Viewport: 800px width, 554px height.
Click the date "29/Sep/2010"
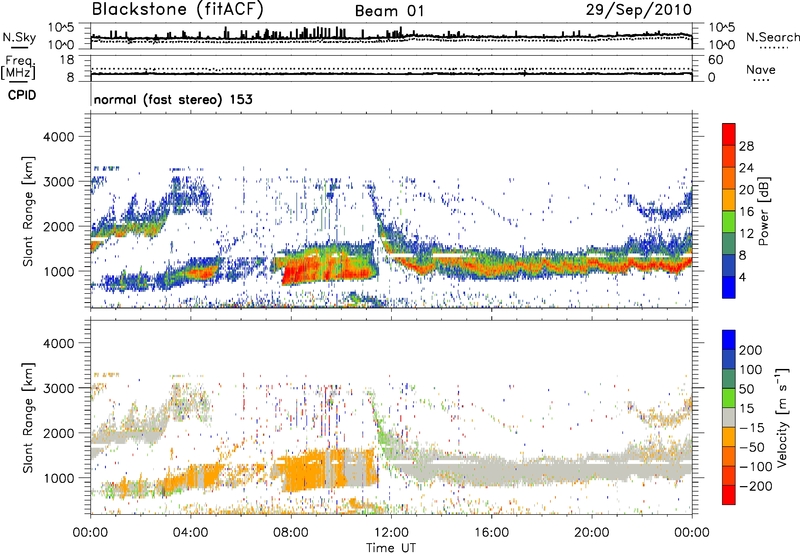click(638, 10)
